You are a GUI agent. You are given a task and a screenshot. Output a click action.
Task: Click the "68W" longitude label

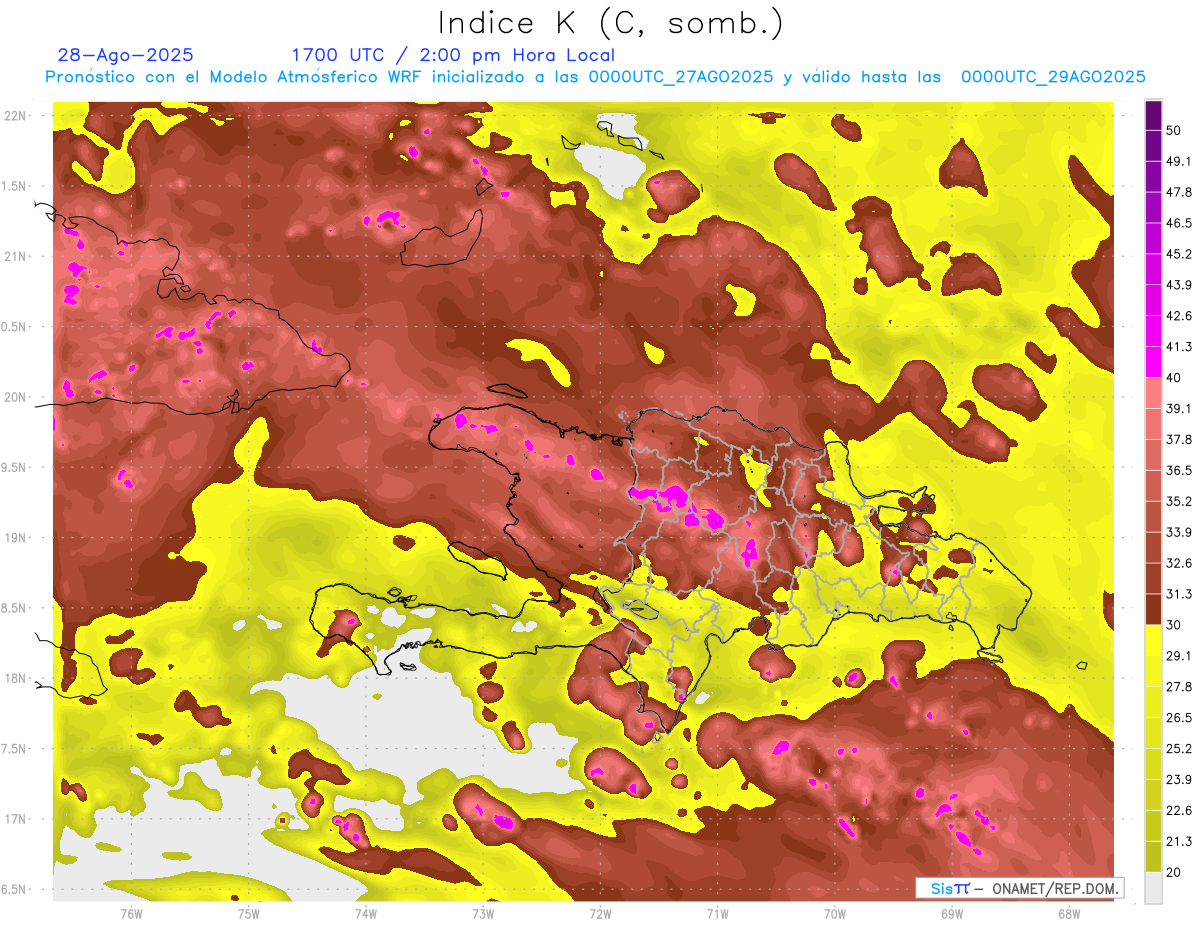pyautogui.click(x=1069, y=913)
